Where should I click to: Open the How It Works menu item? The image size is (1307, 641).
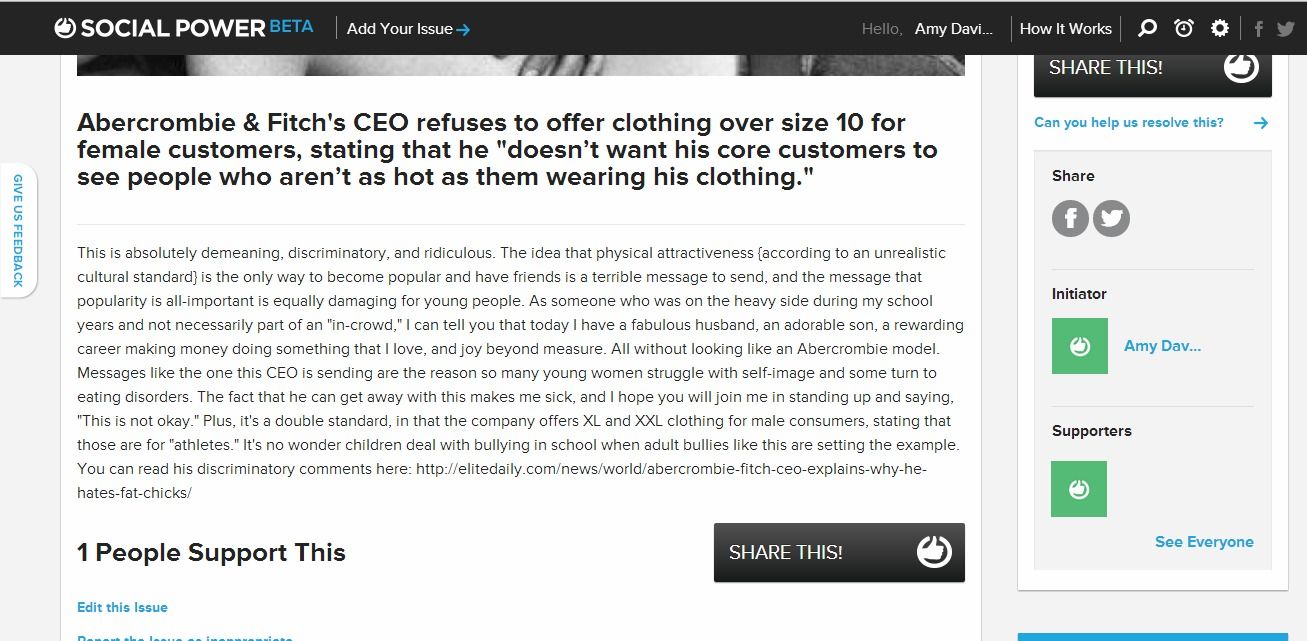point(1066,29)
